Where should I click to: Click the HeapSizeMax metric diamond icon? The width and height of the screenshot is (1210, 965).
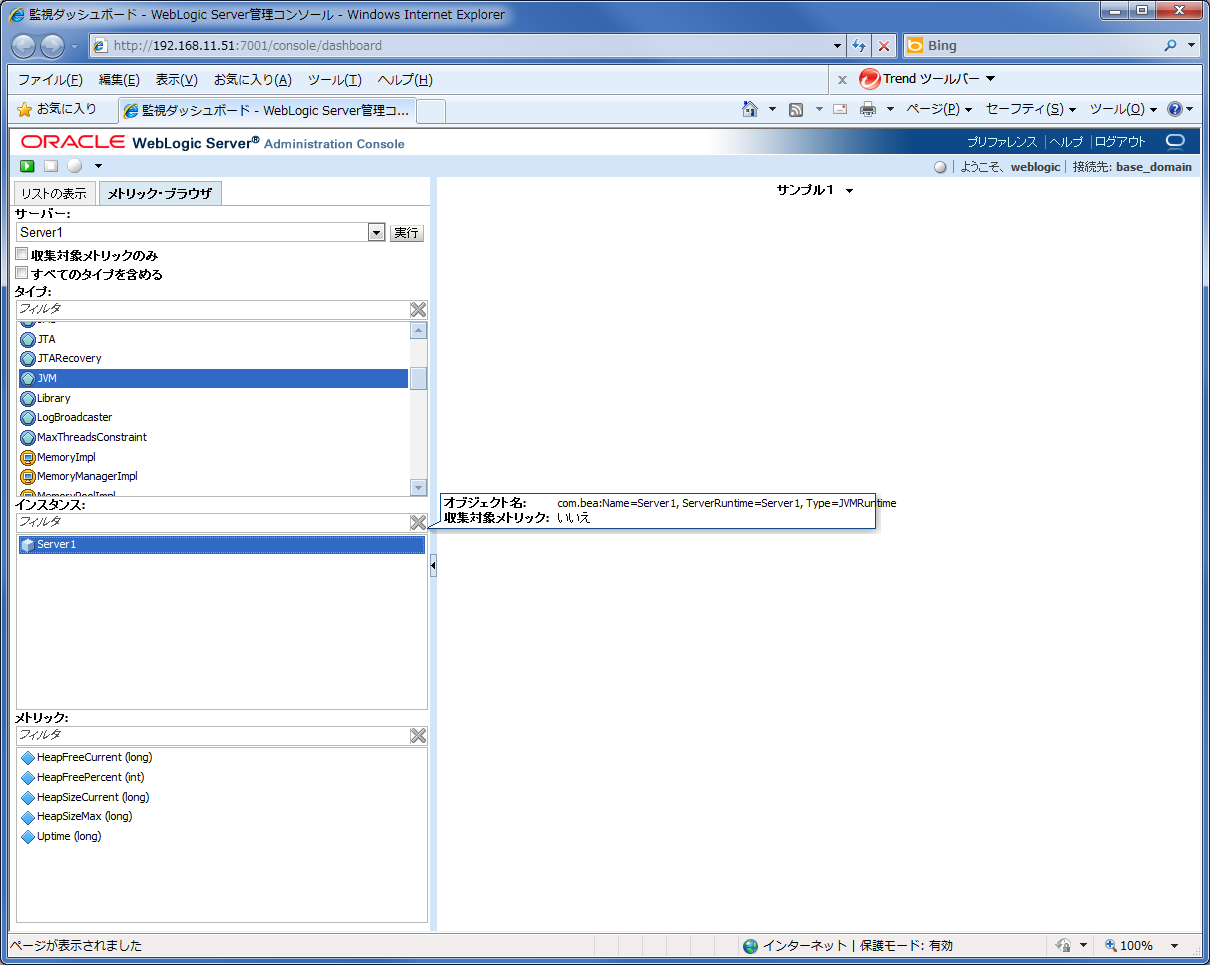pyautogui.click(x=28, y=817)
